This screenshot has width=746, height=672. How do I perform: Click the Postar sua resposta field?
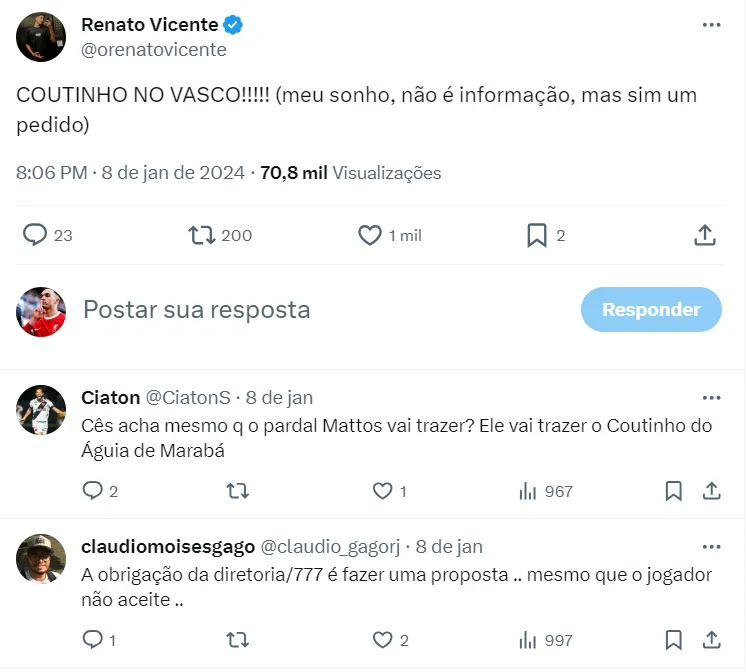tap(300, 310)
